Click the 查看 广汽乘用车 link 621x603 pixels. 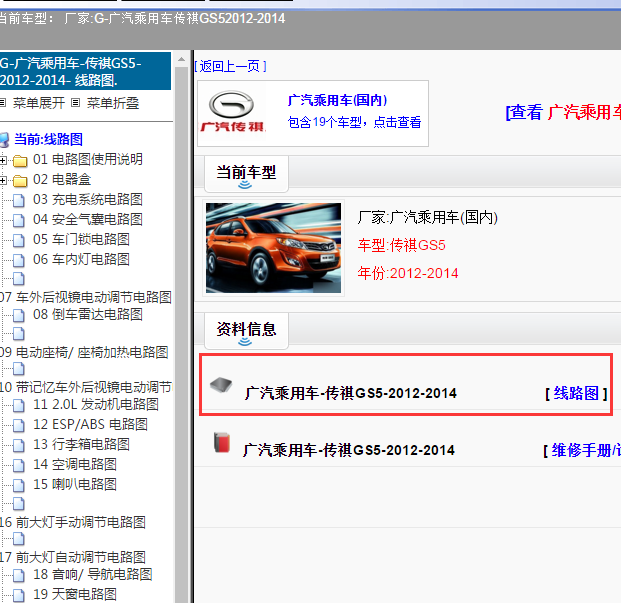click(563, 112)
